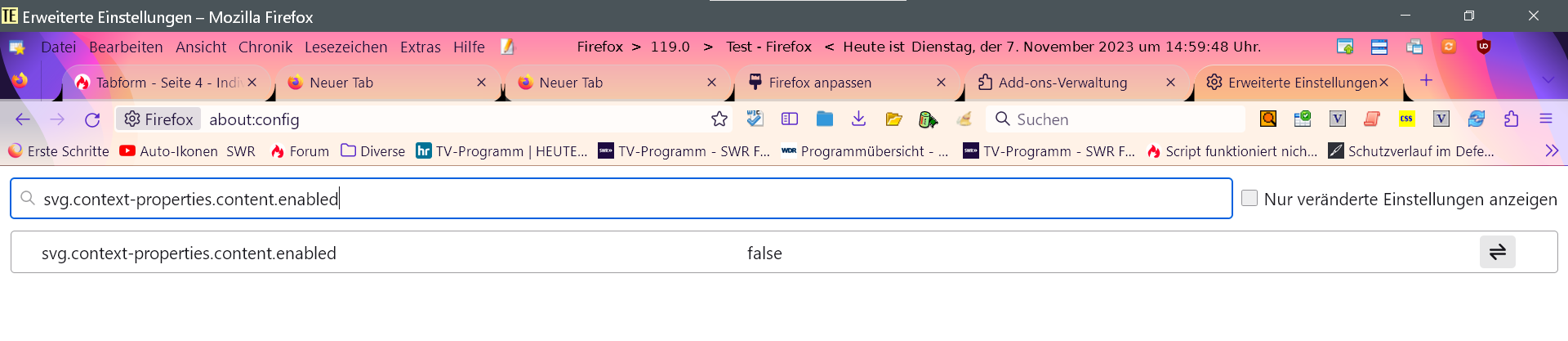Open the Diverse bookmarks folder
This screenshot has width=1568, height=341.
[373, 151]
